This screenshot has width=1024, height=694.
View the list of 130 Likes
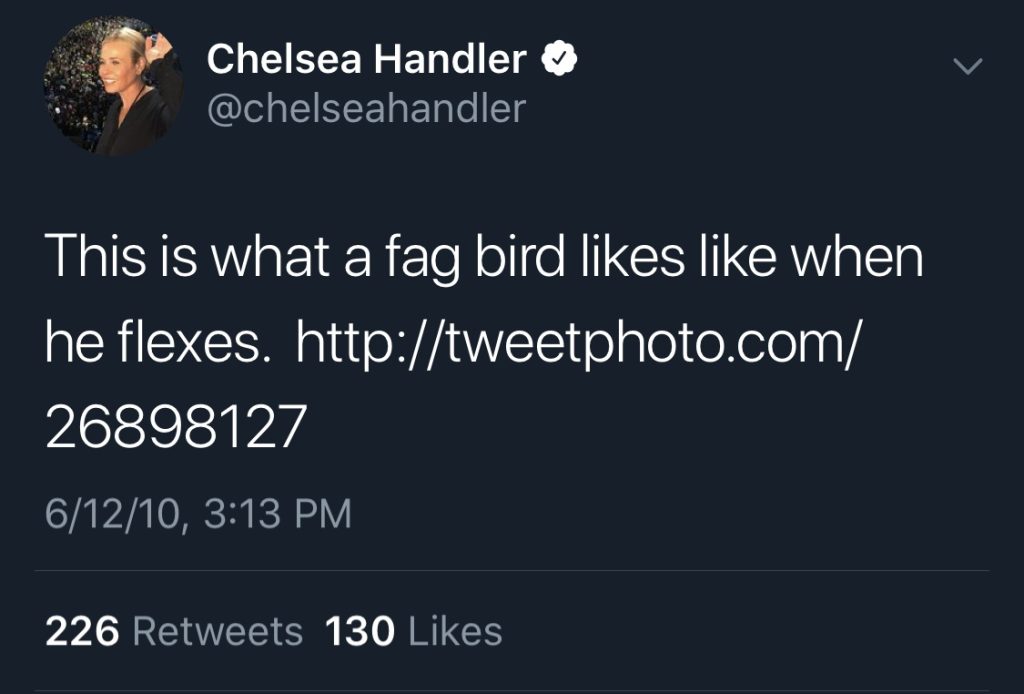(413, 632)
